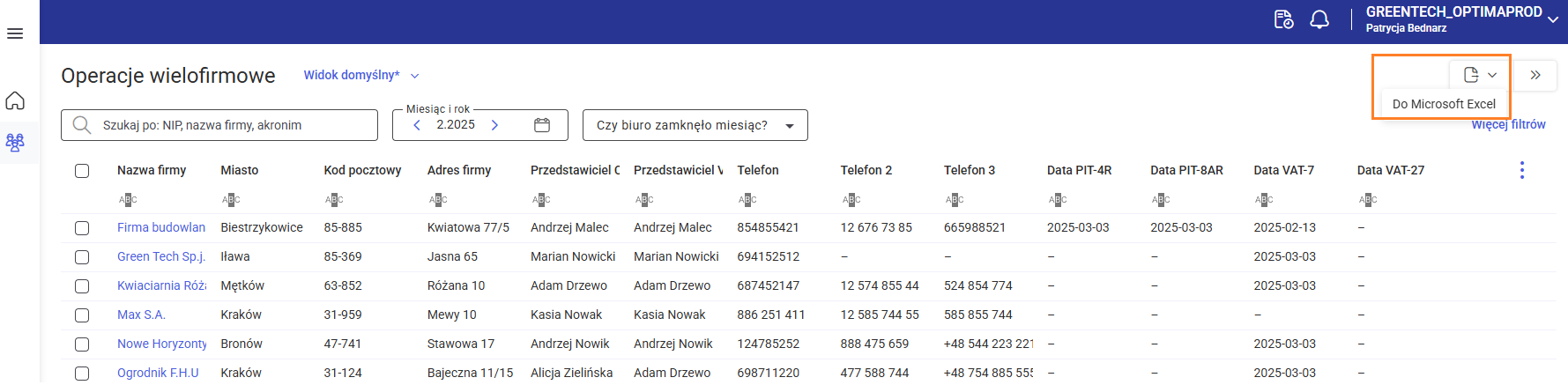This screenshot has width=1568, height=385.
Task: Select phone 888 475 659 cell
Action: [874, 344]
